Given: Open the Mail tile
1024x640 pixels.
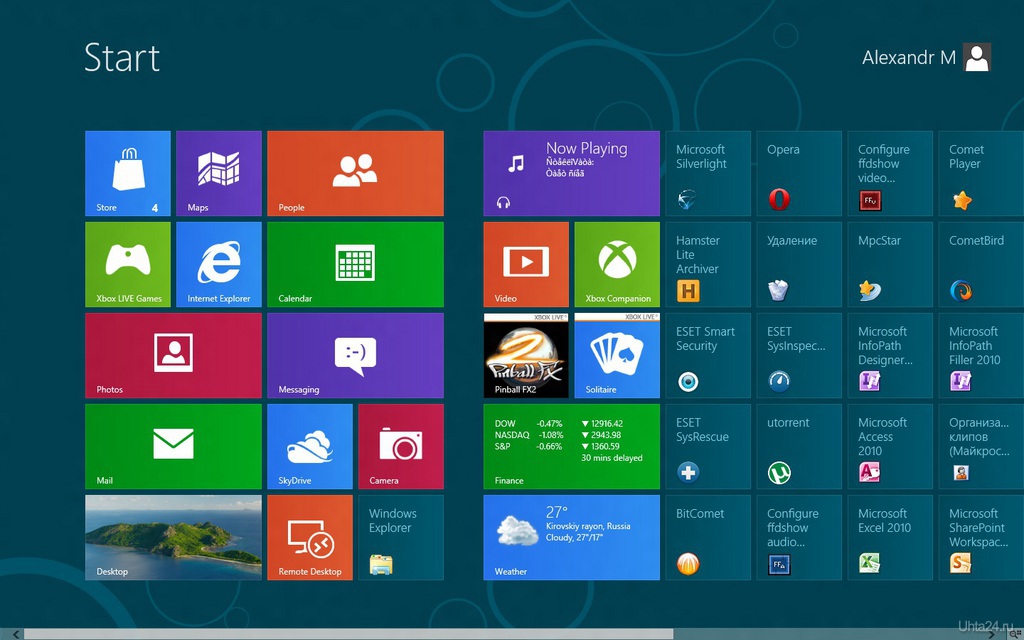Looking at the screenshot, I should tap(173, 446).
